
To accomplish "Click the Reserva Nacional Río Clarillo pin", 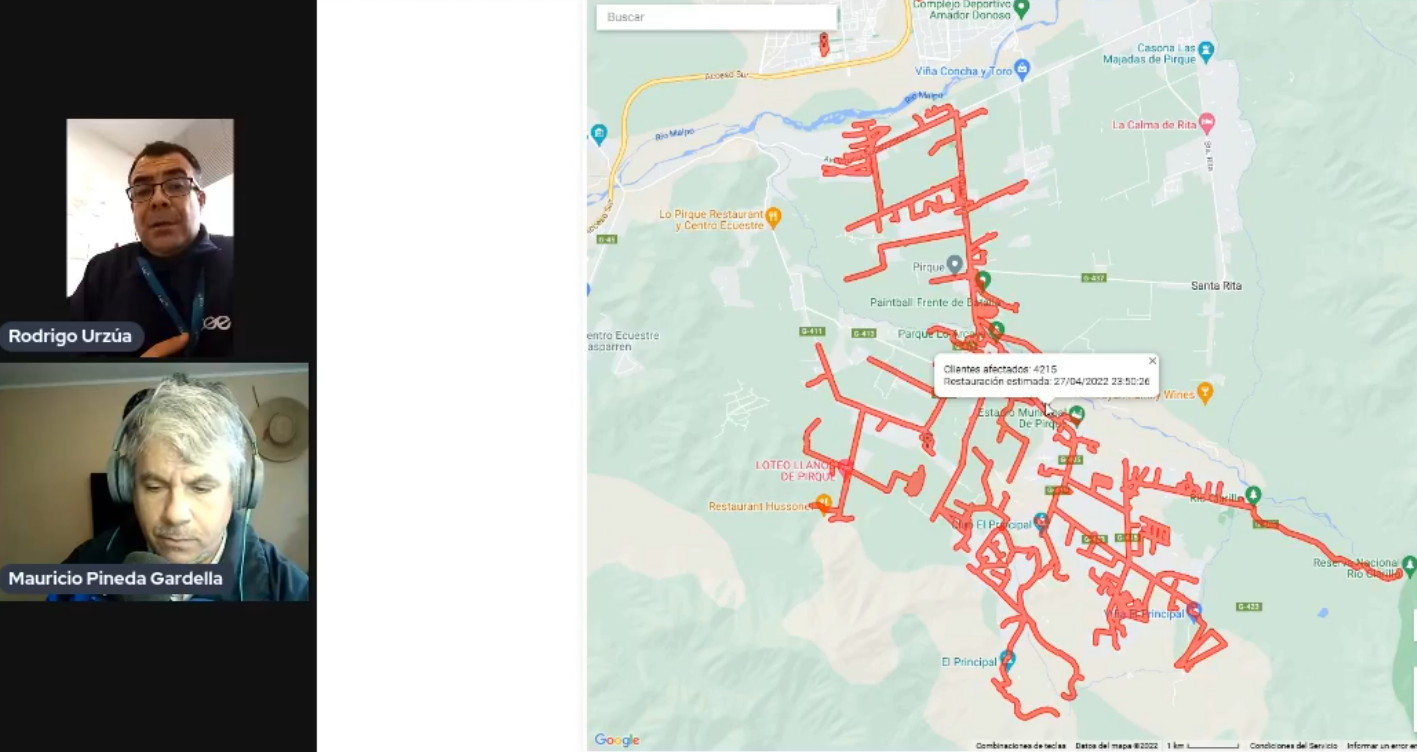I will pyautogui.click(x=1409, y=565).
